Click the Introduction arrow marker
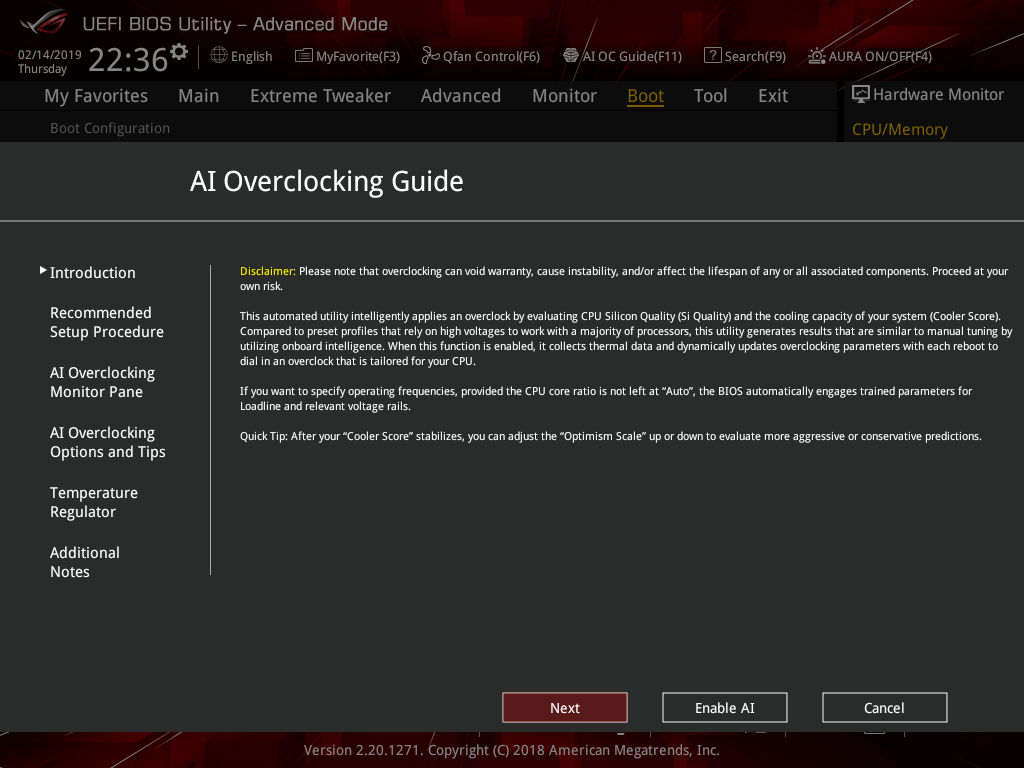This screenshot has width=1024, height=768. [x=43, y=270]
